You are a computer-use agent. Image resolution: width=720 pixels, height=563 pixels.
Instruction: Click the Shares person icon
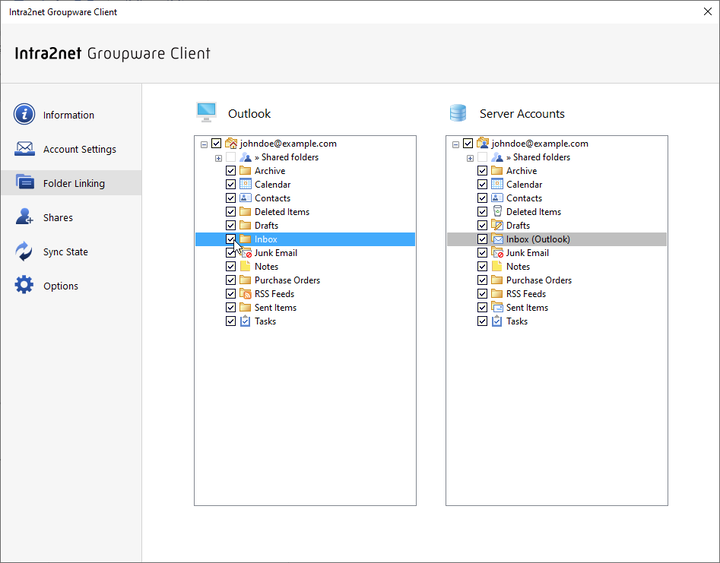[x=24, y=216]
